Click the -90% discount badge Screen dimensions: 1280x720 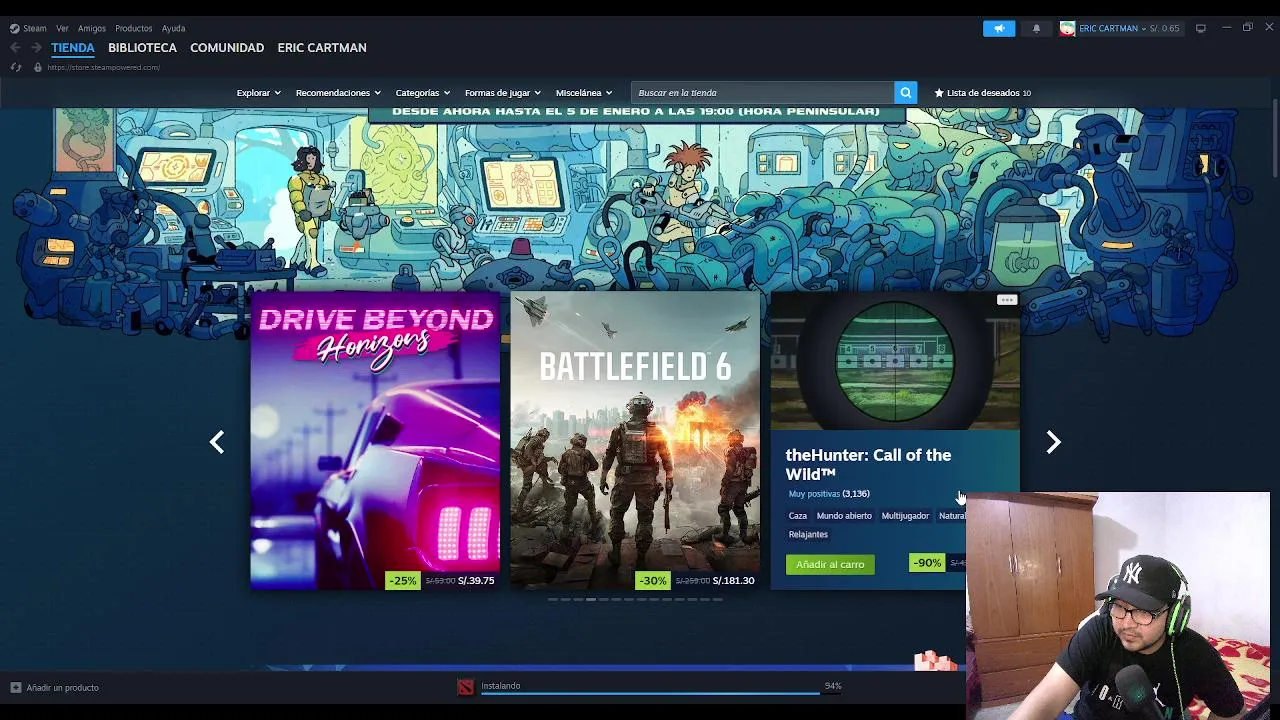coord(927,563)
